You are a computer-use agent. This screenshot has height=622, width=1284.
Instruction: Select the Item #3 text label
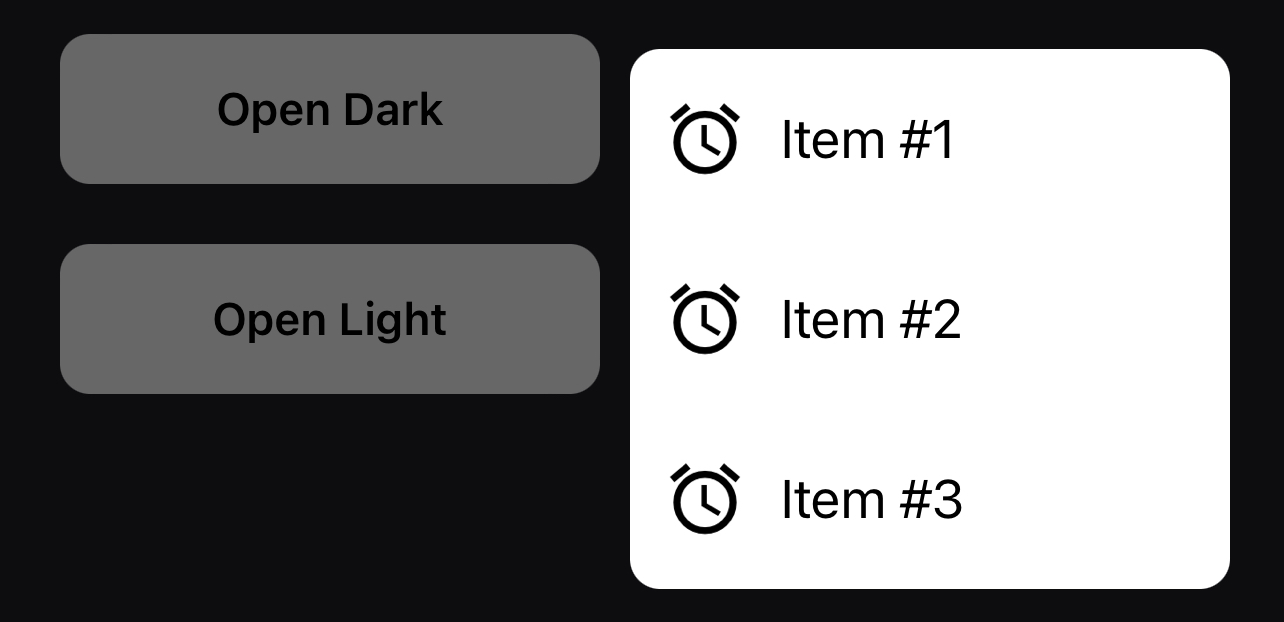pos(871,499)
